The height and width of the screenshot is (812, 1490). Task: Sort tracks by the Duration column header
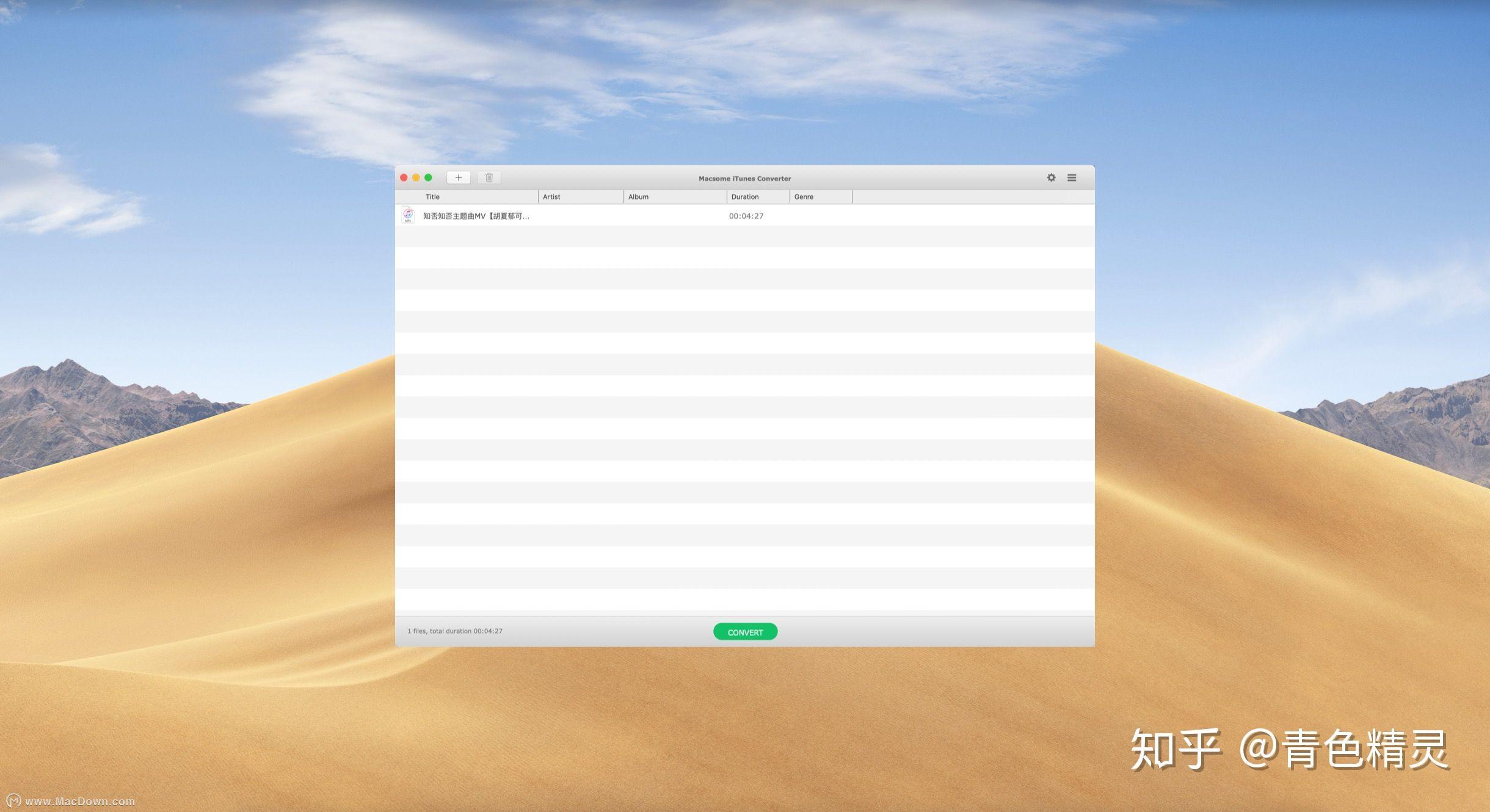click(x=745, y=196)
